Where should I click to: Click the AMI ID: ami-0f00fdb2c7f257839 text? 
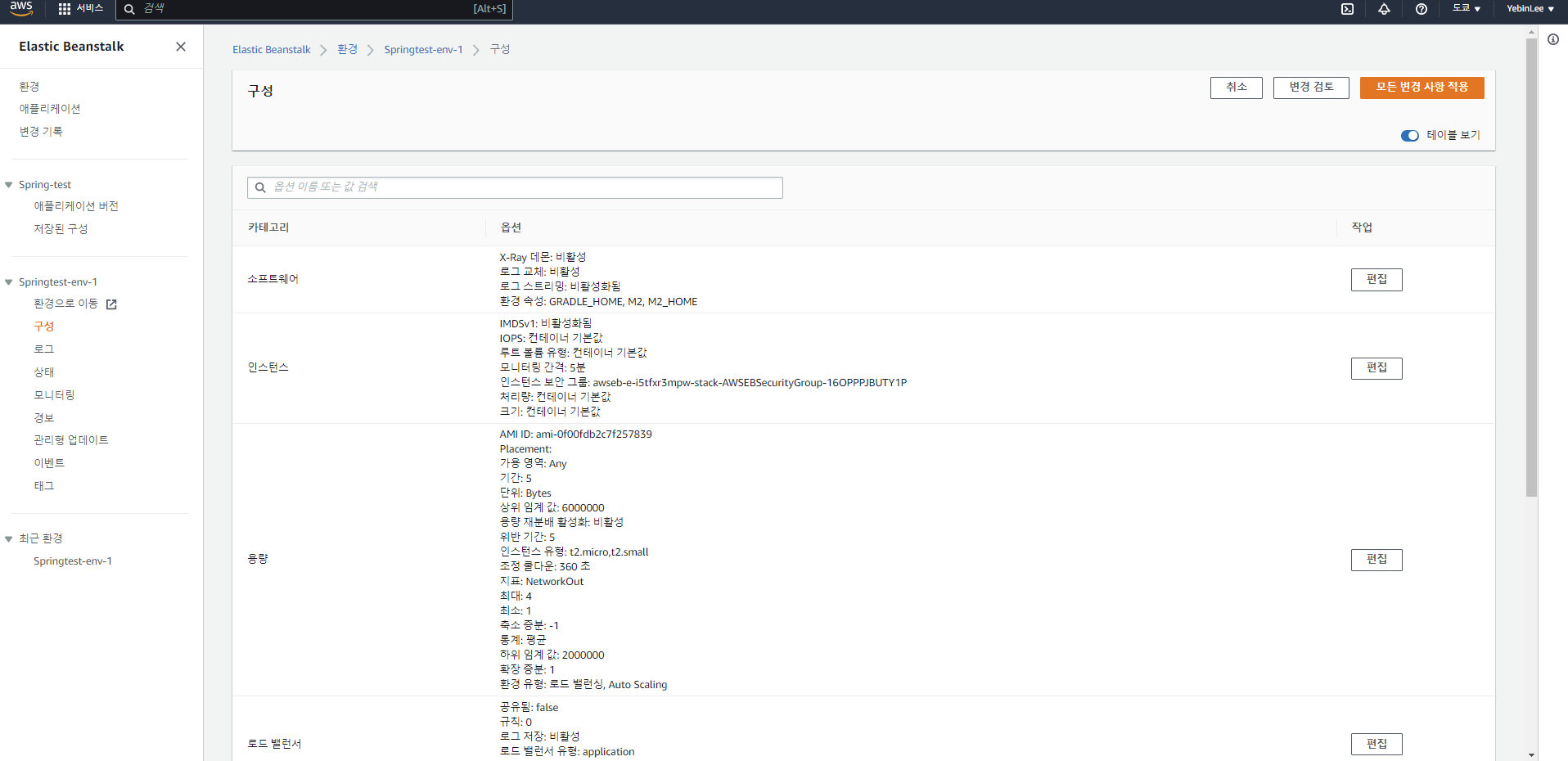(576, 435)
